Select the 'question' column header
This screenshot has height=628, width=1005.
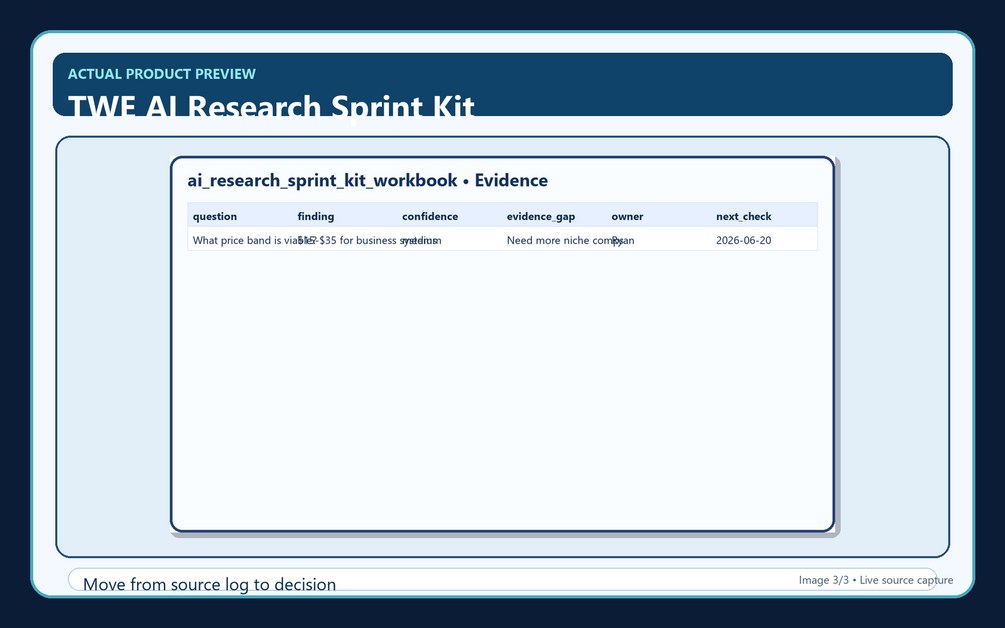tap(215, 217)
